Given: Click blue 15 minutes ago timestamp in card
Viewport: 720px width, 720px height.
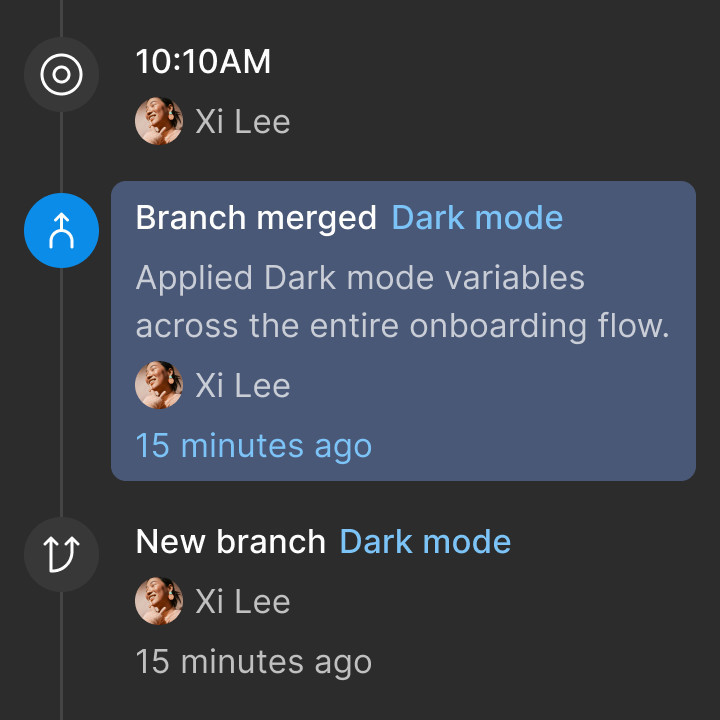Looking at the screenshot, I should [254, 446].
